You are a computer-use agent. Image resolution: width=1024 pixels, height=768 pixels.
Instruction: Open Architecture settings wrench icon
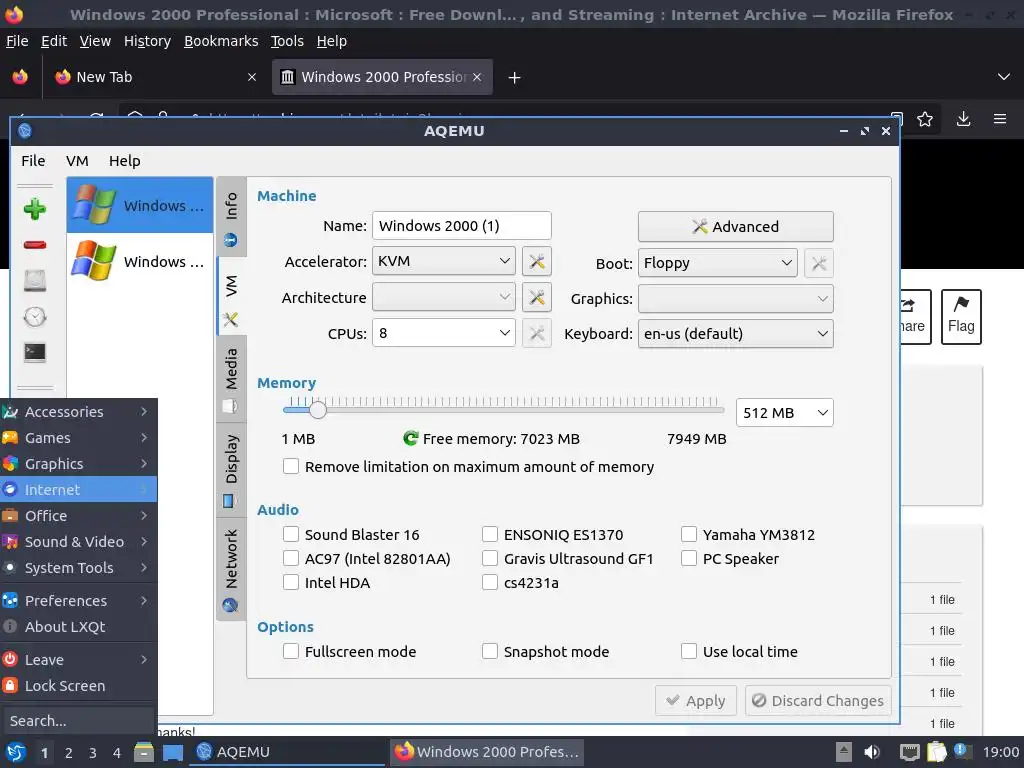(x=537, y=297)
